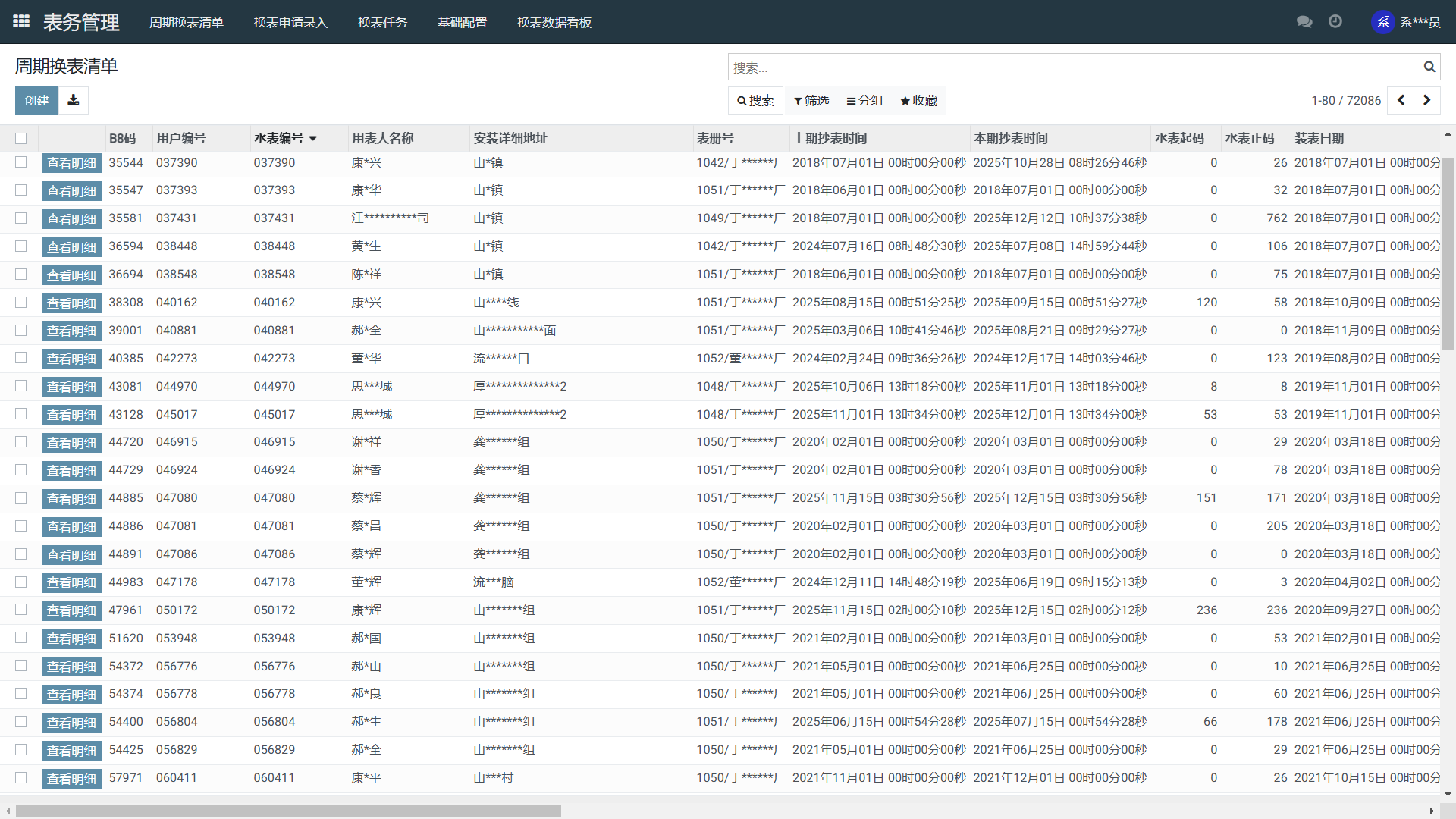Toggle sort on 水表编号 column
Screen dimensions: 1456x819
(284, 138)
